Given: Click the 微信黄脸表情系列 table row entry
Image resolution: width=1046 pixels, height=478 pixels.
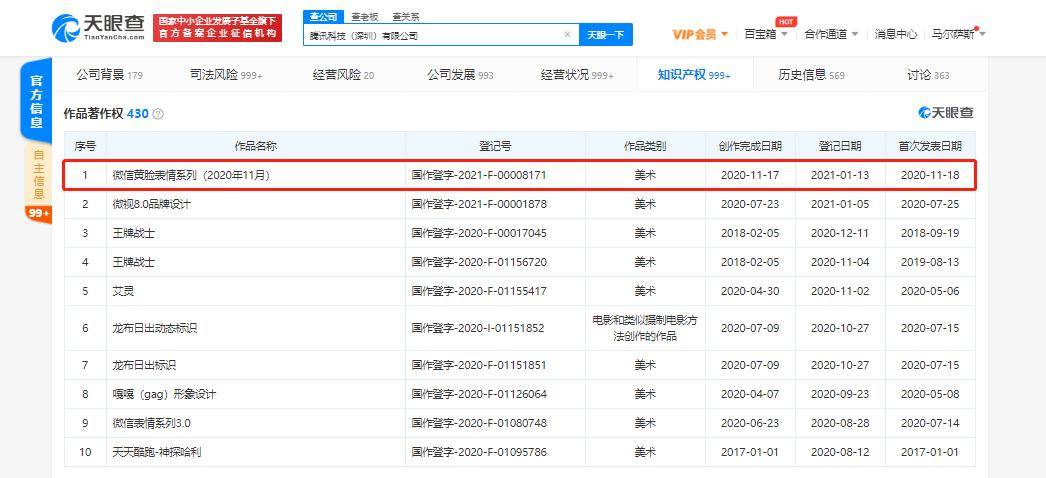Looking at the screenshot, I should point(520,175).
